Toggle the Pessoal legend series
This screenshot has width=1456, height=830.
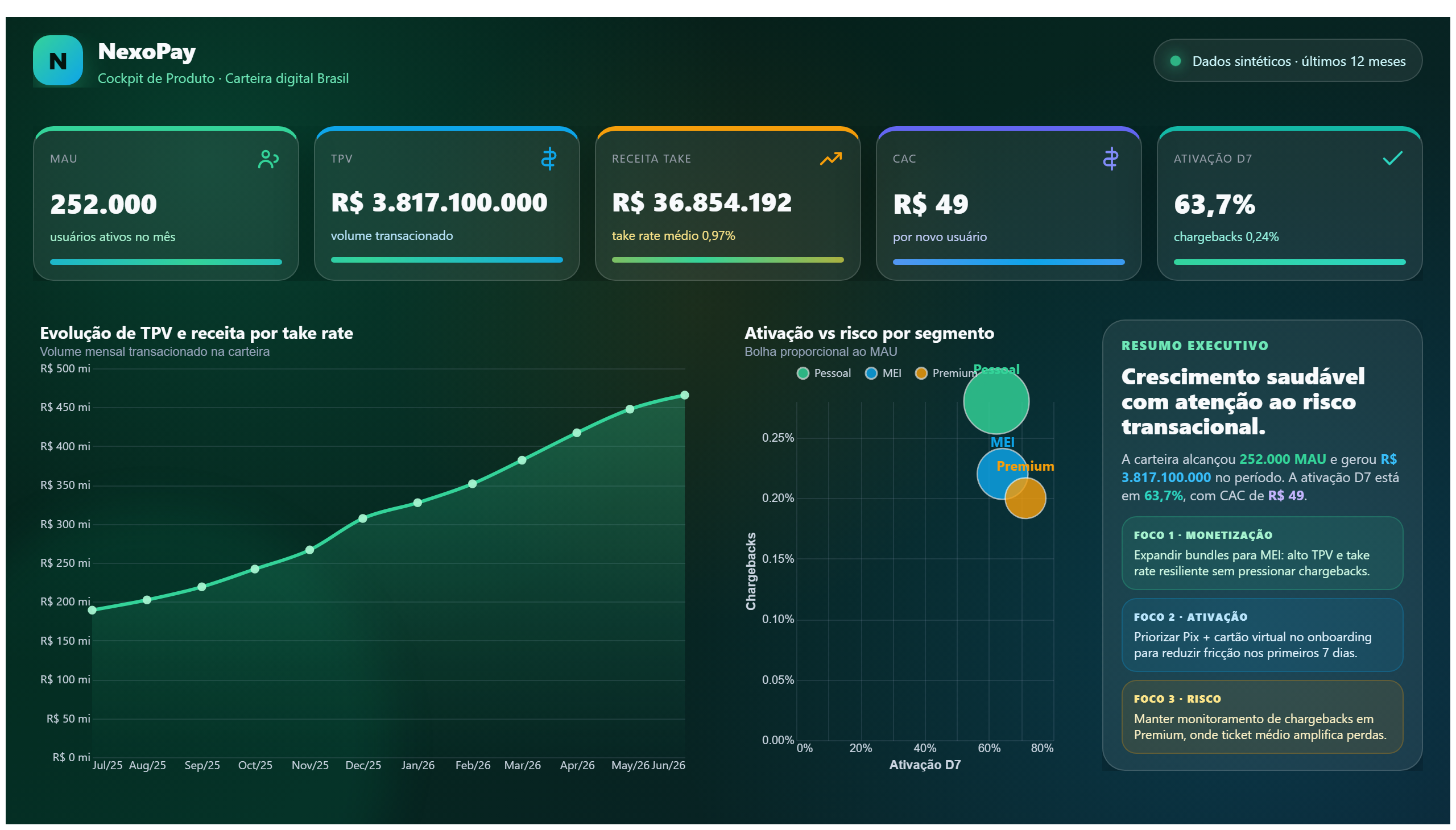tap(824, 373)
